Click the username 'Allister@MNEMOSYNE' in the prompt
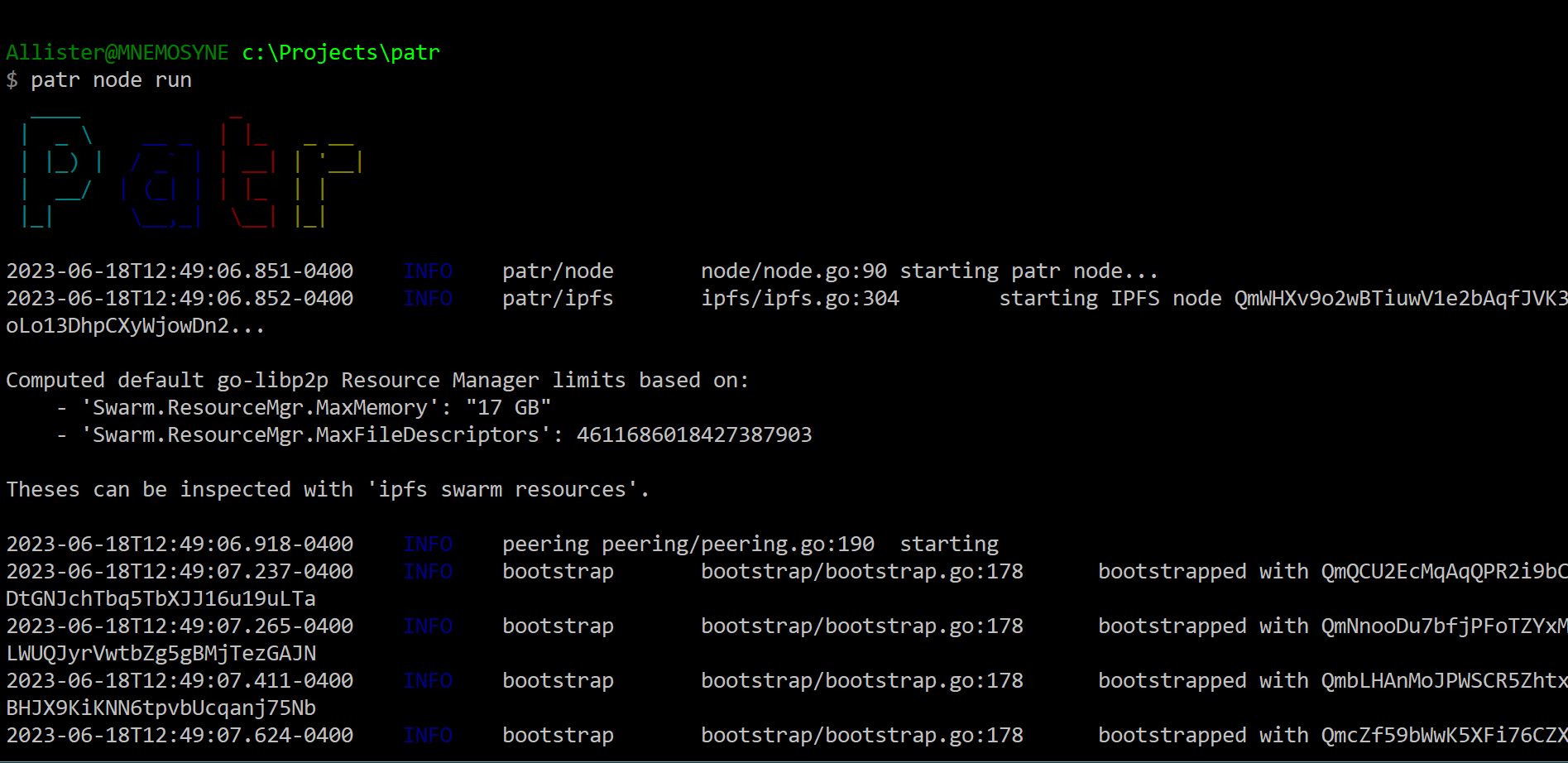Screen dimensions: 1568x763 coord(117,53)
